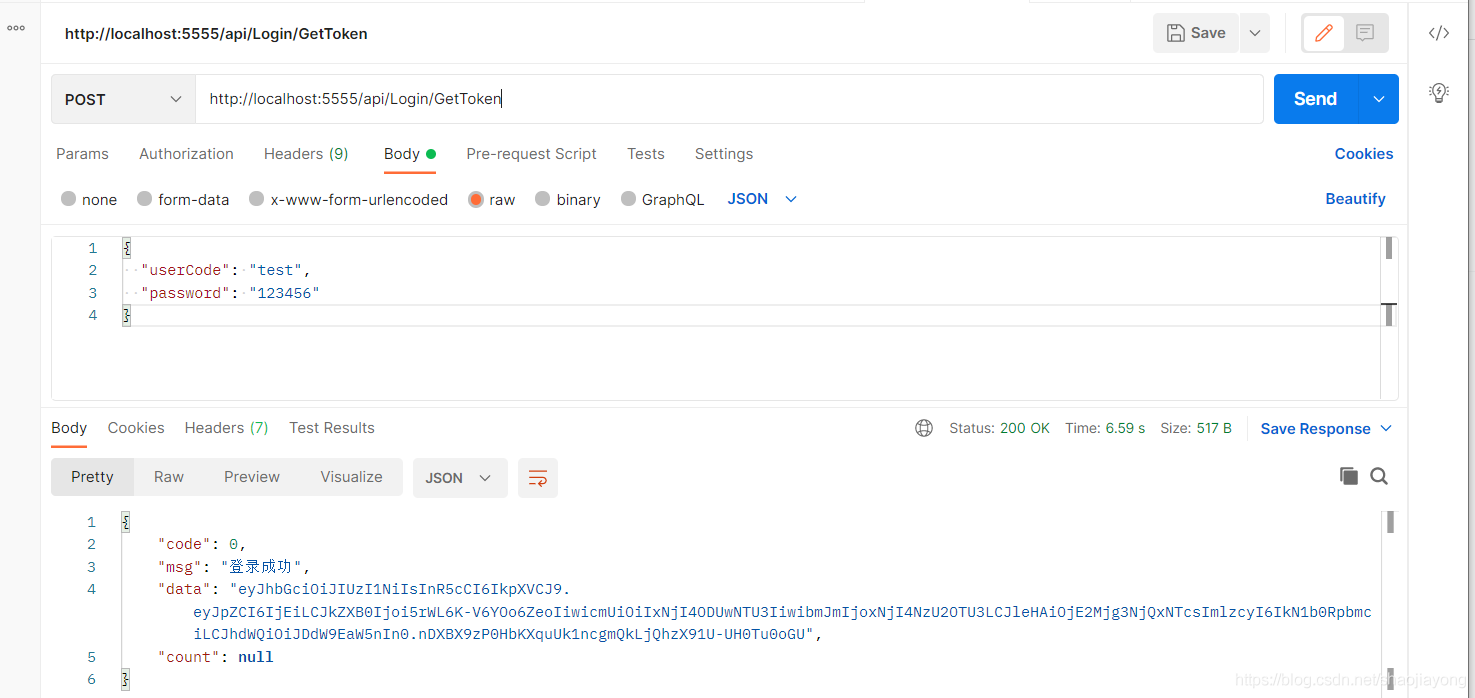Click the edit pencil icon
Screen dimensions: 1475x698
click(x=1322, y=32)
